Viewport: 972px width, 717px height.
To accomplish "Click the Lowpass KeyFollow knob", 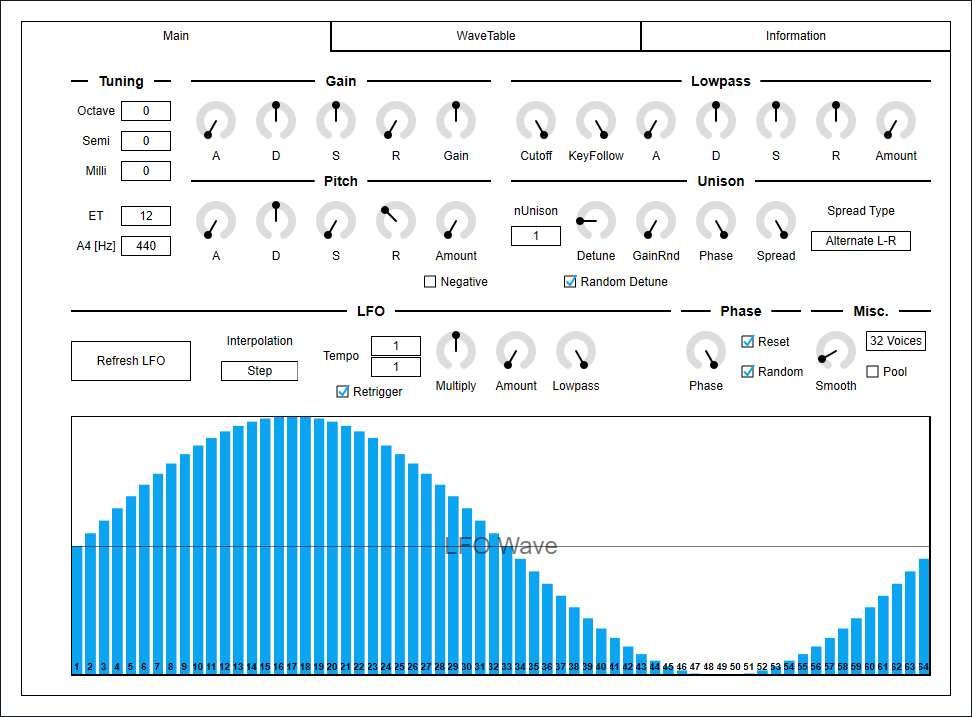I will (x=596, y=121).
